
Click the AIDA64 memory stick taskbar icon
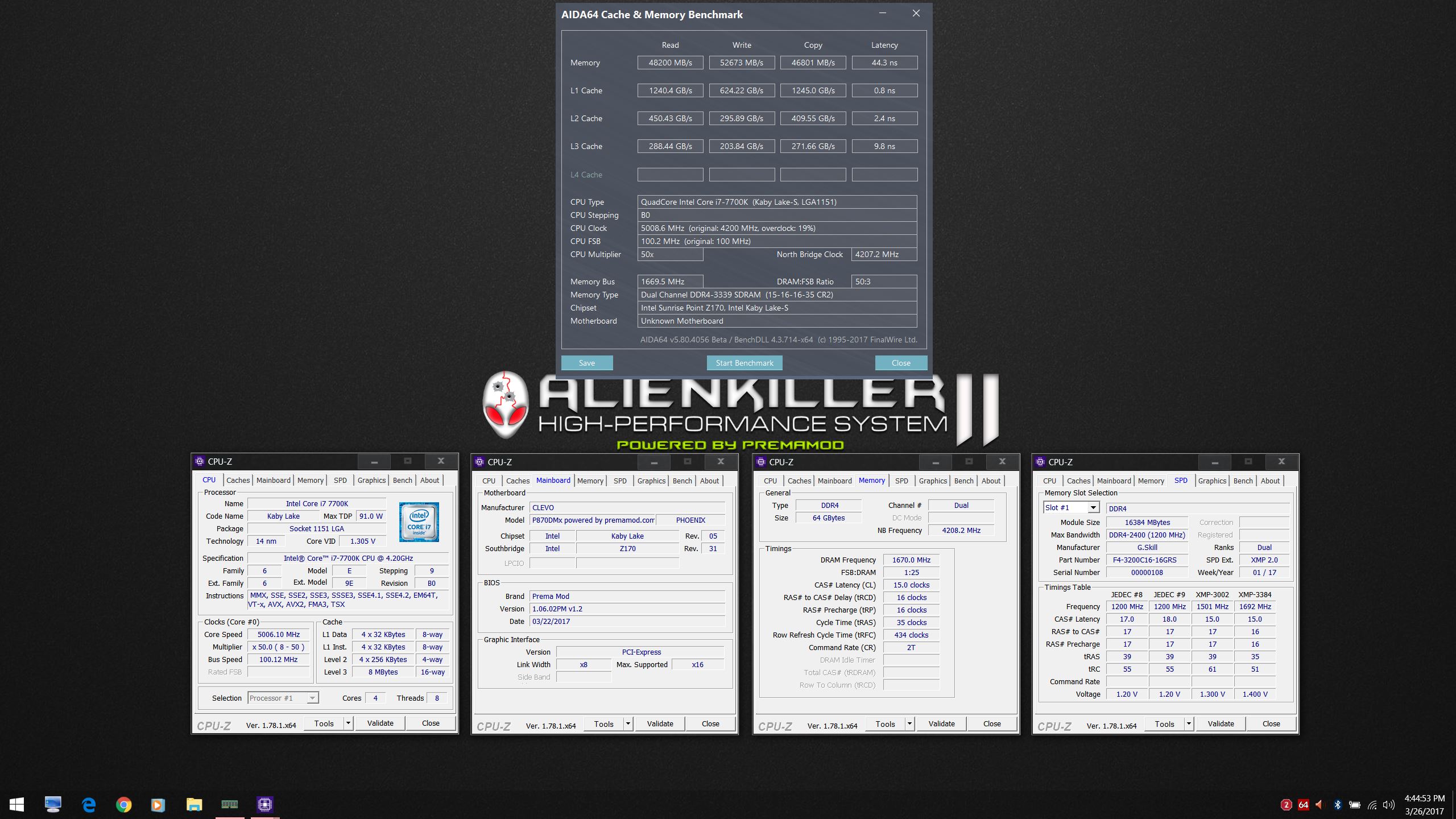coord(229,804)
